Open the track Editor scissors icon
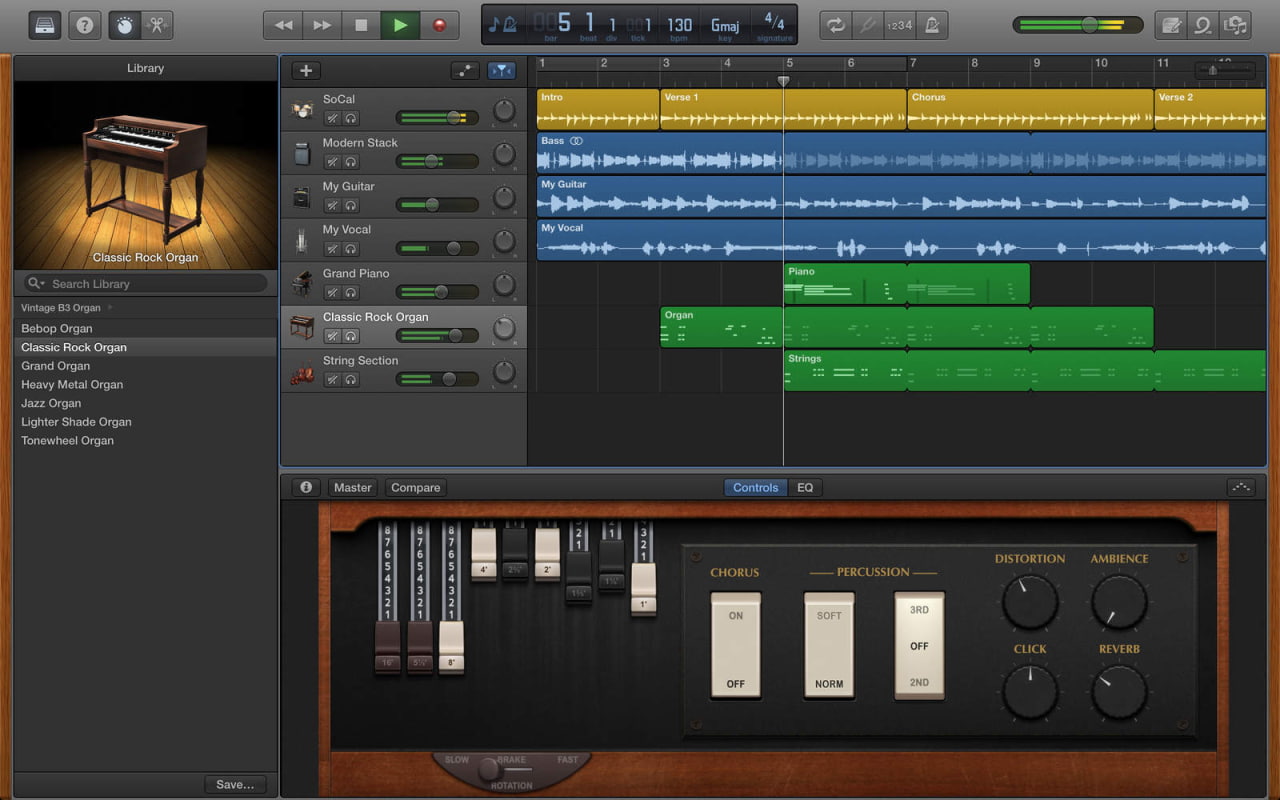The width and height of the screenshot is (1280, 800). [x=158, y=26]
